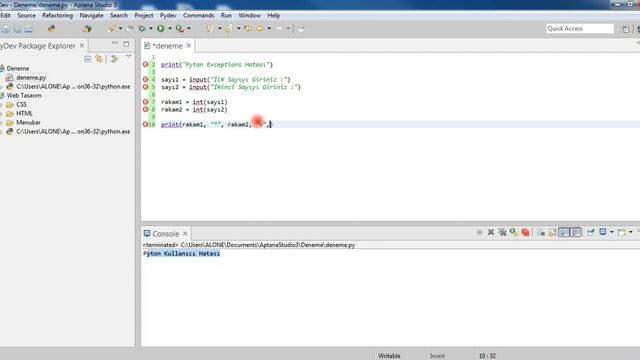Open the Pydev menu
This screenshot has width=640, height=360.
click(x=168, y=16)
